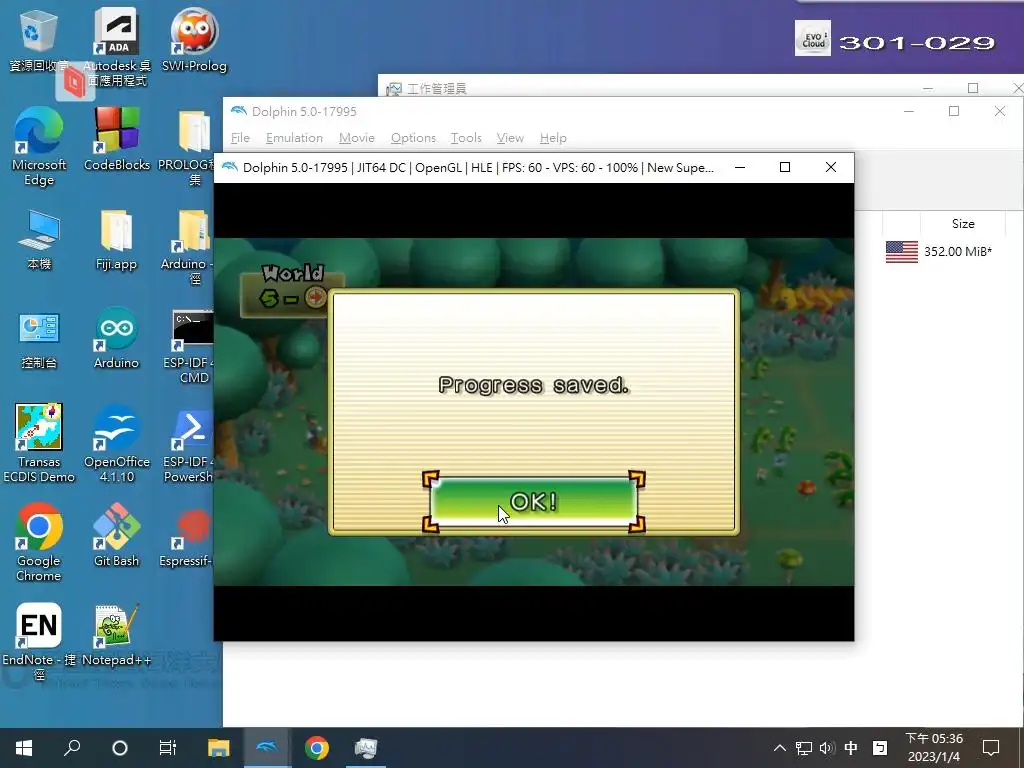The image size is (1024, 768).
Task: Launch SWI-Prolog from the desktop
Action: coord(194,40)
